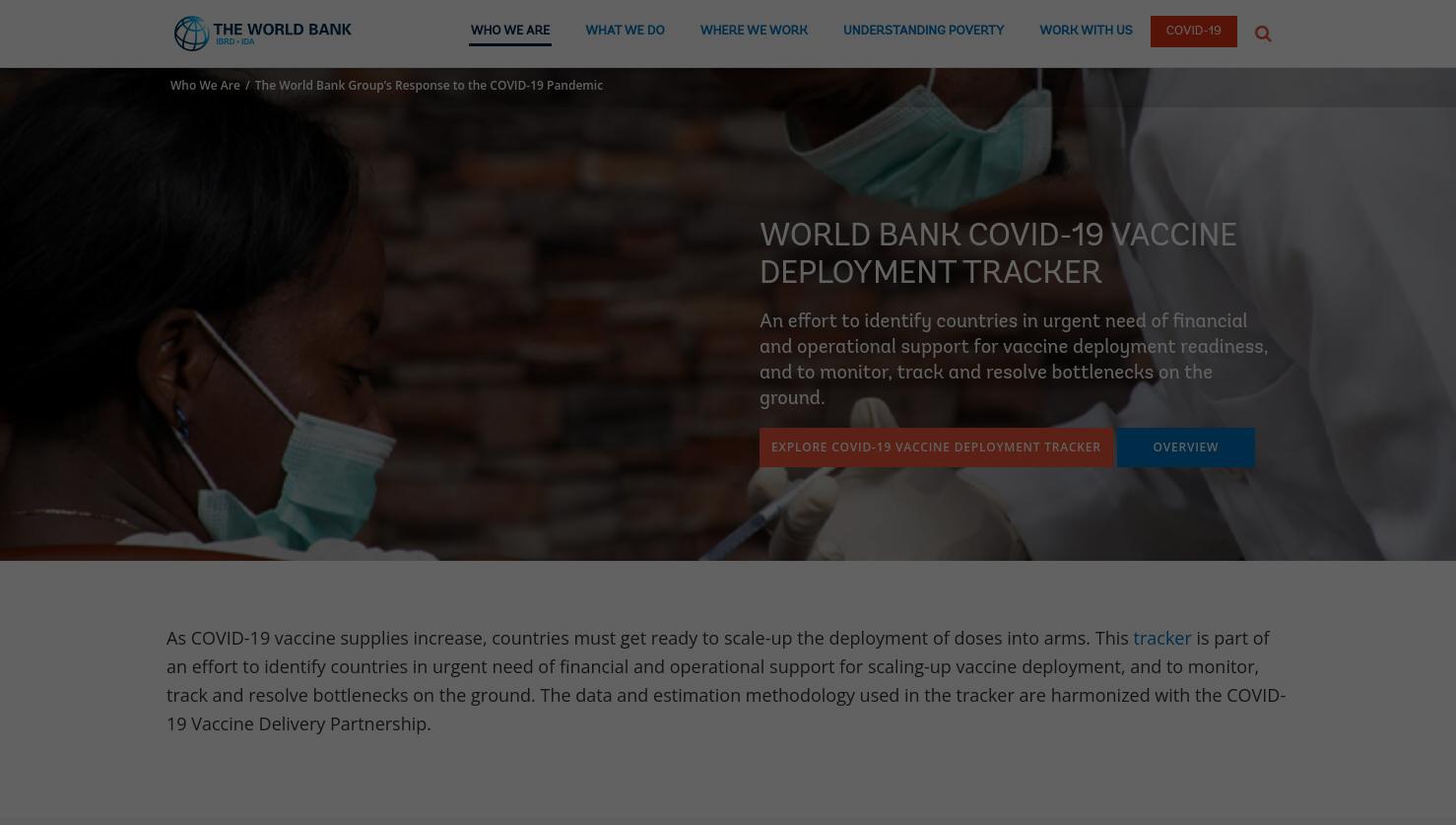Open the Where We Work menu
The height and width of the screenshot is (825, 1456).
click(754, 32)
